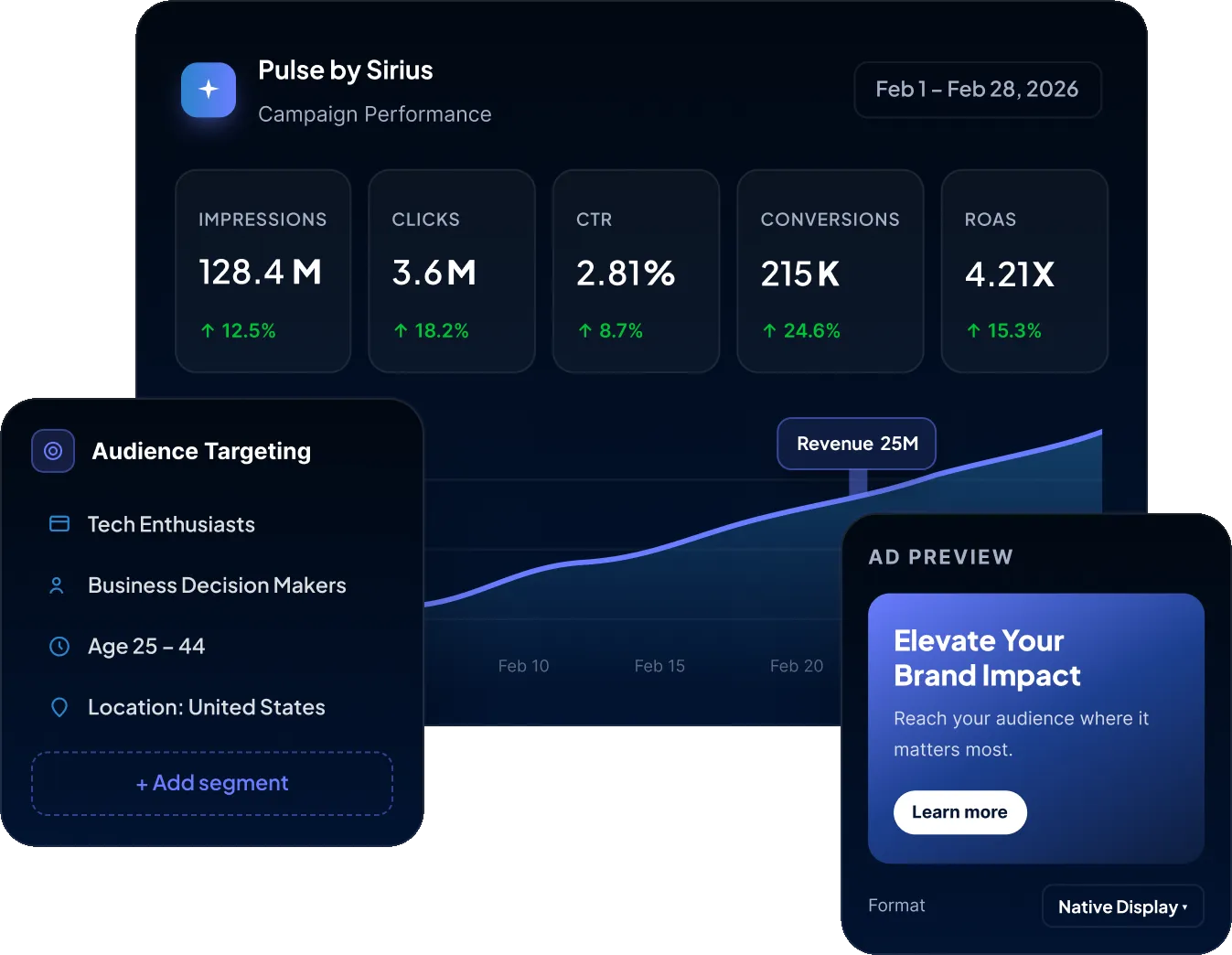This screenshot has width=1232, height=955.
Task: Open the Feb 1 – Feb 28, 2026 date range
Action: (978, 90)
